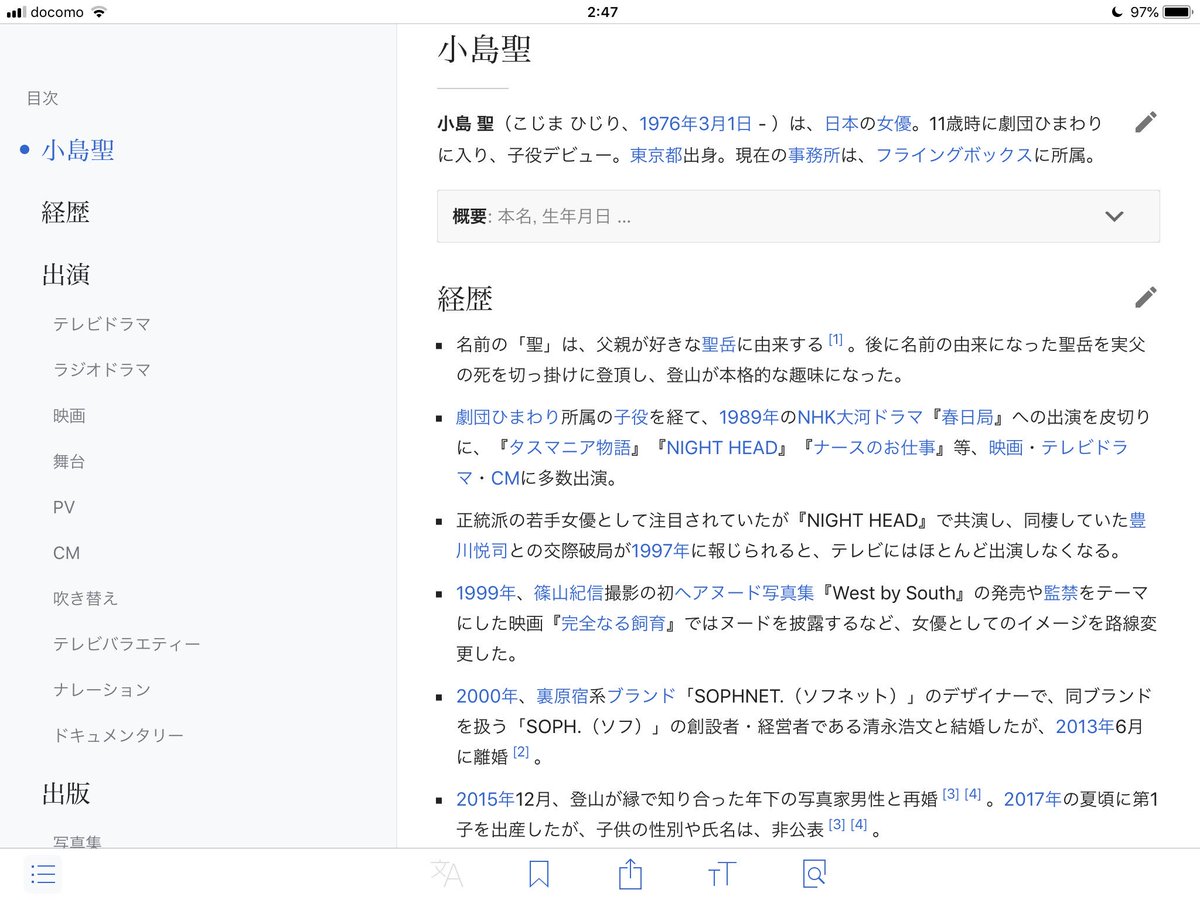Jump to 出演 in the contents sidebar
The image size is (1200, 900).
(x=66, y=275)
